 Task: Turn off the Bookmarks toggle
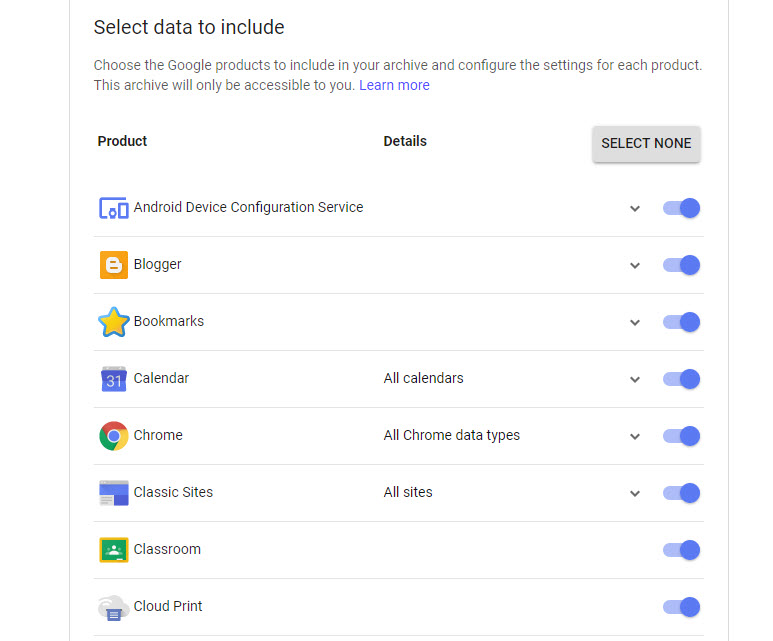[681, 322]
